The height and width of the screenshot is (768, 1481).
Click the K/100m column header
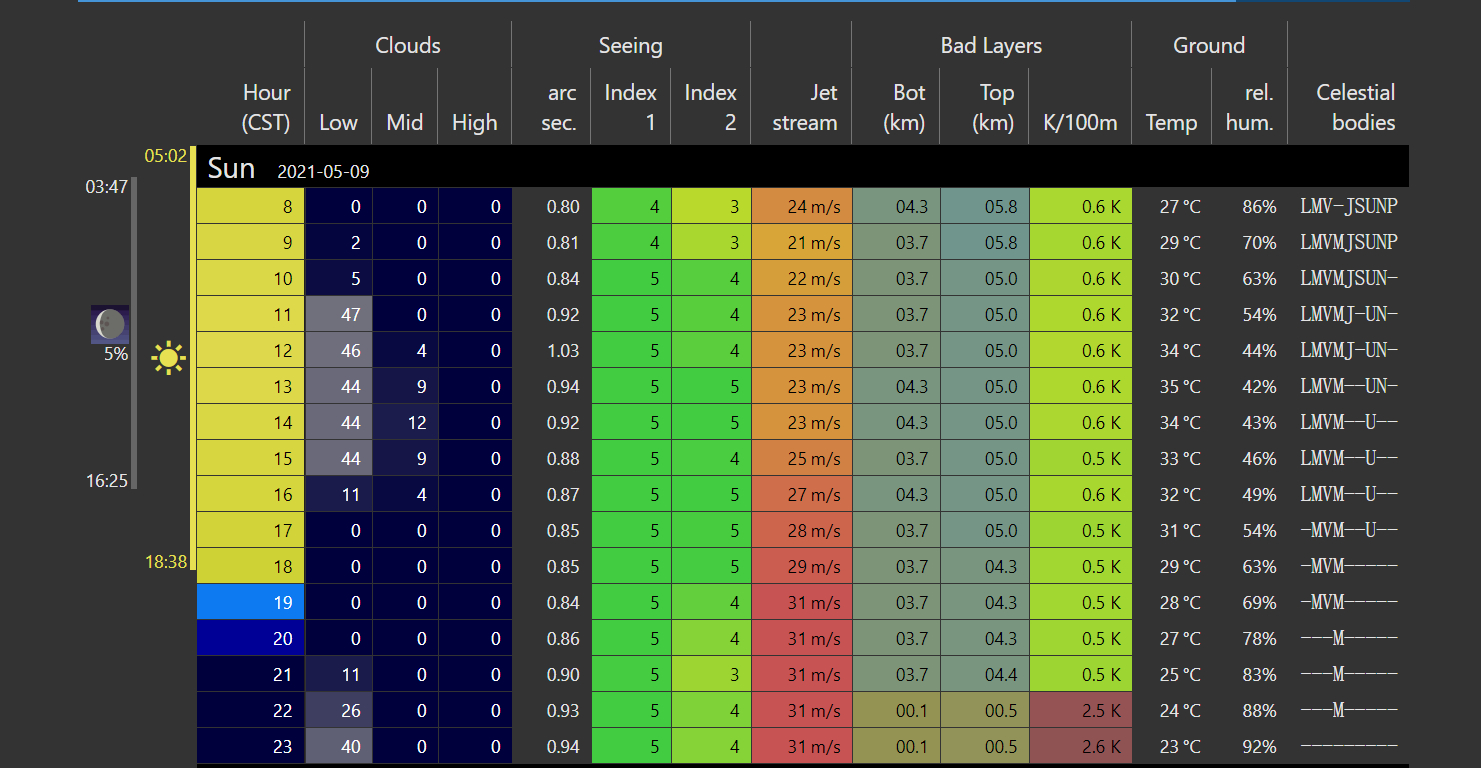coord(1080,122)
